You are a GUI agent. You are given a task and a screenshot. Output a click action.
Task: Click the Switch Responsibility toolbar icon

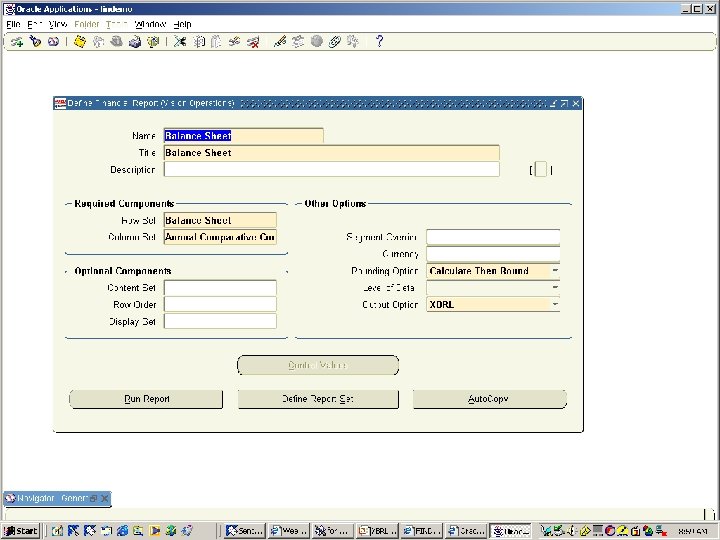pyautogui.click(x=117, y=42)
